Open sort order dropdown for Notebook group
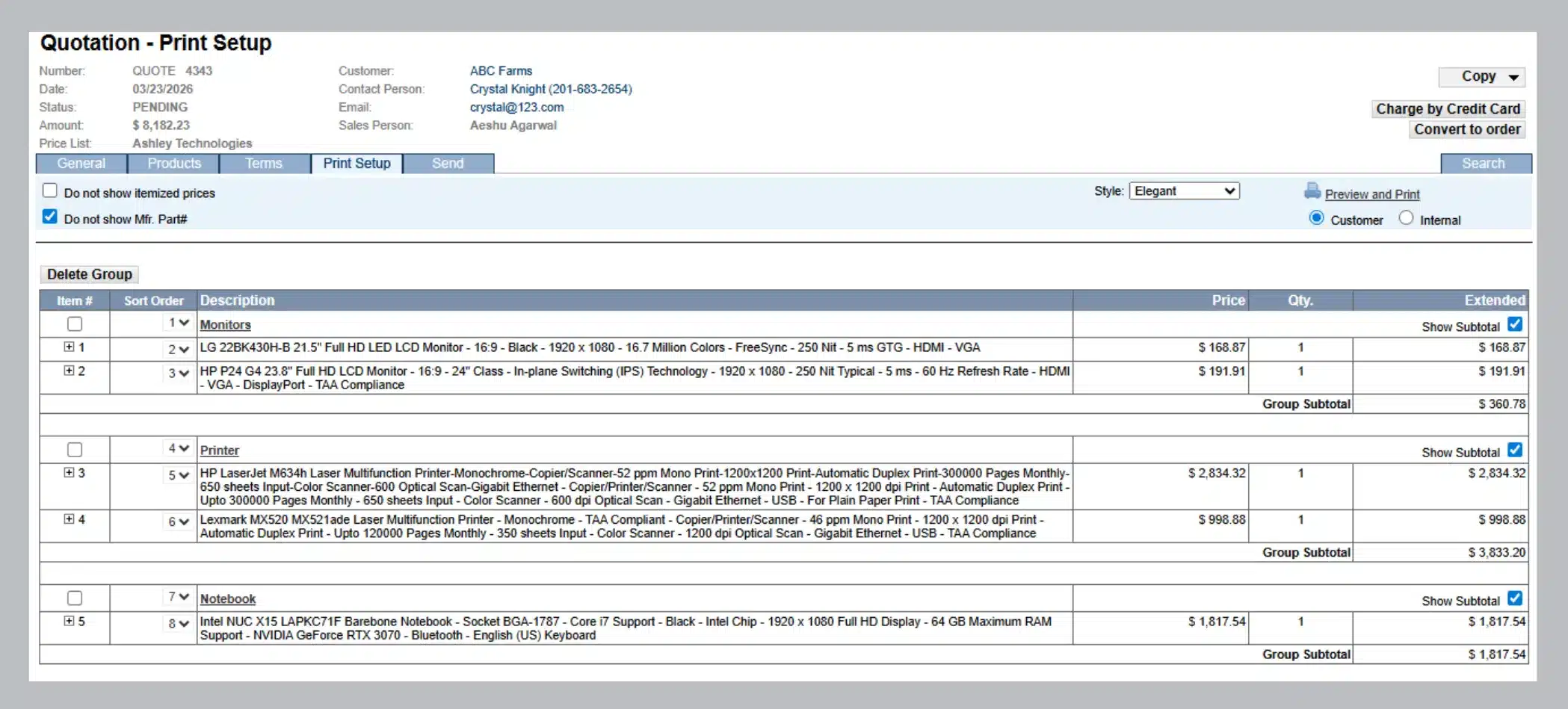This screenshot has height=709, width=1568. click(178, 597)
